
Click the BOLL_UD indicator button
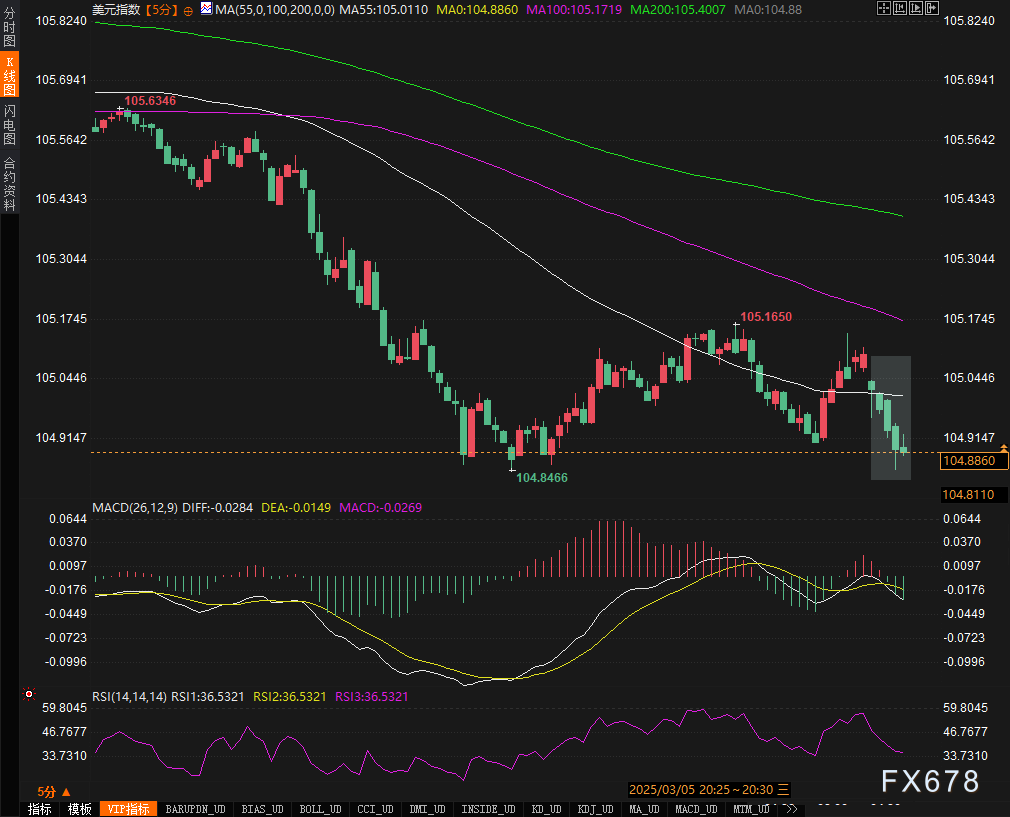319,809
